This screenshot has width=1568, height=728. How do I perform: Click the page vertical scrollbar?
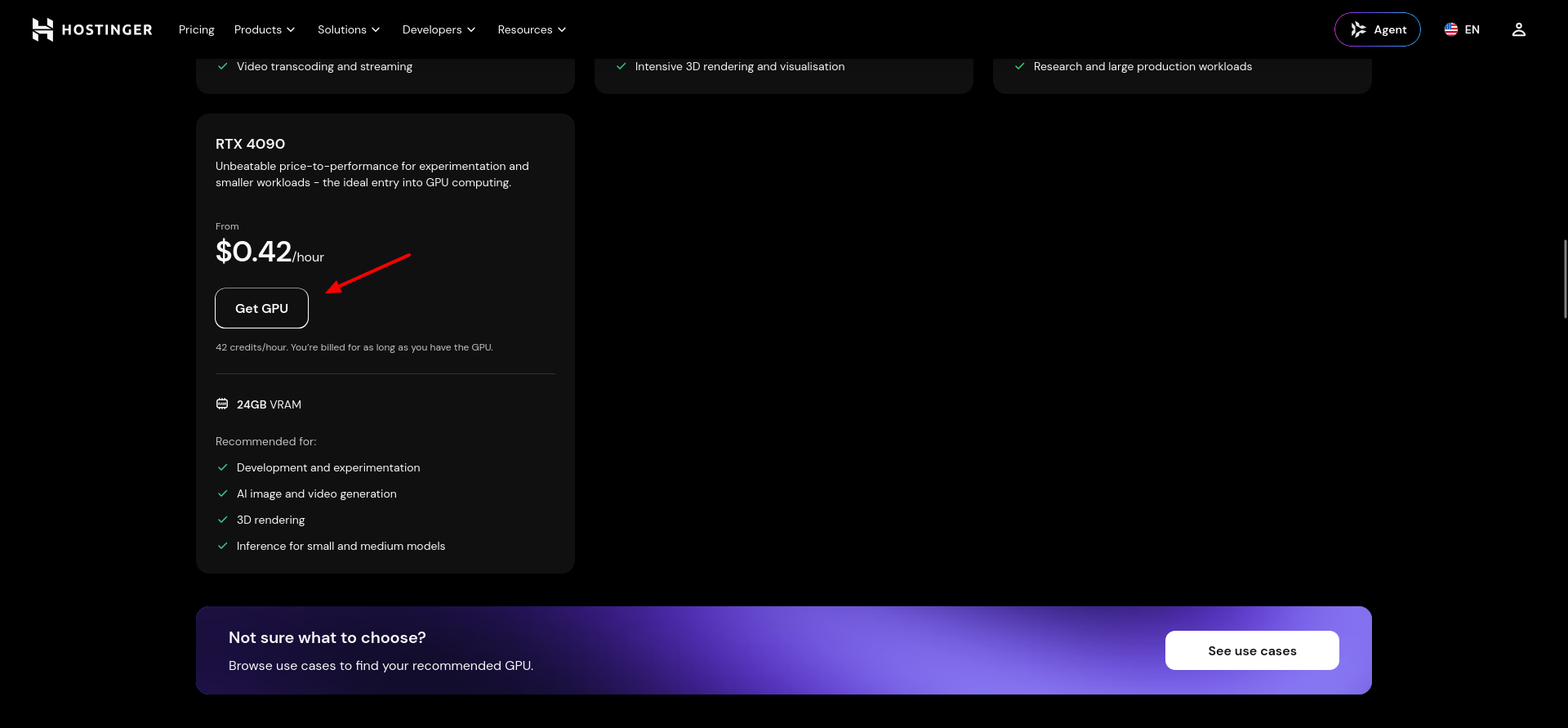coord(1565,279)
